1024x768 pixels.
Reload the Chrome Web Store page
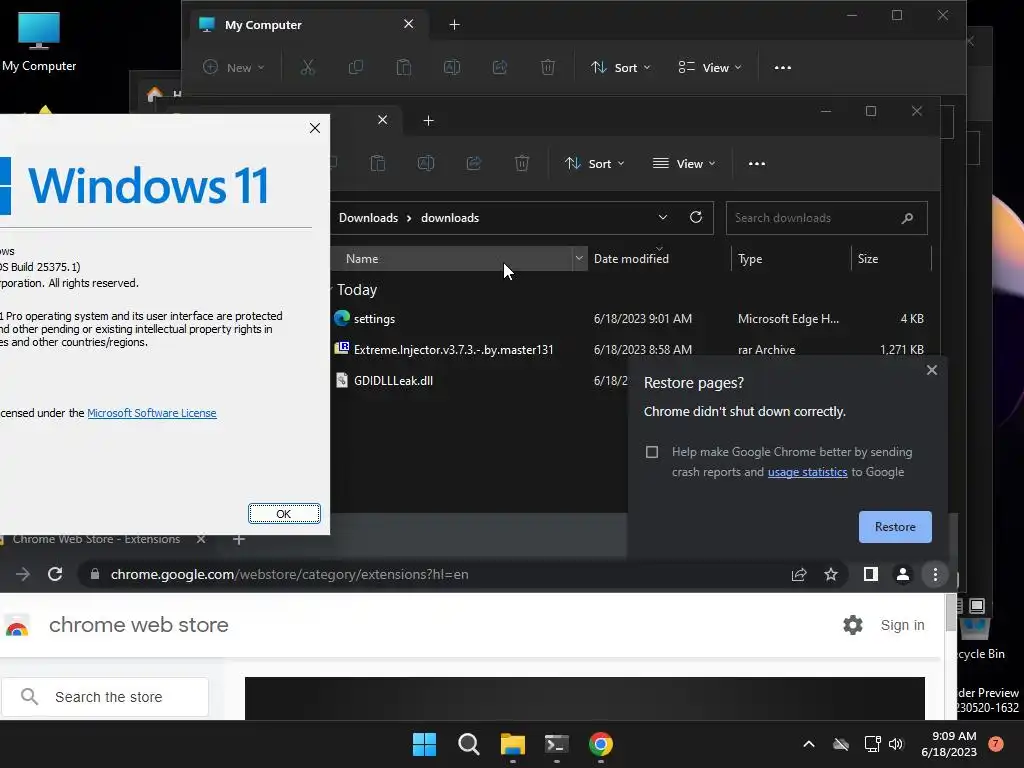tap(56, 574)
